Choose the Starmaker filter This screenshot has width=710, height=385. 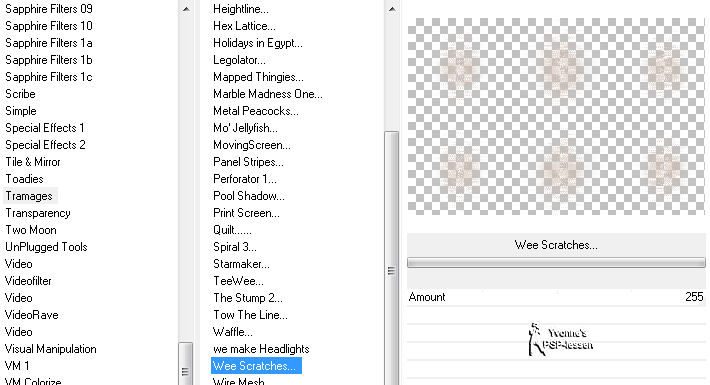point(241,264)
